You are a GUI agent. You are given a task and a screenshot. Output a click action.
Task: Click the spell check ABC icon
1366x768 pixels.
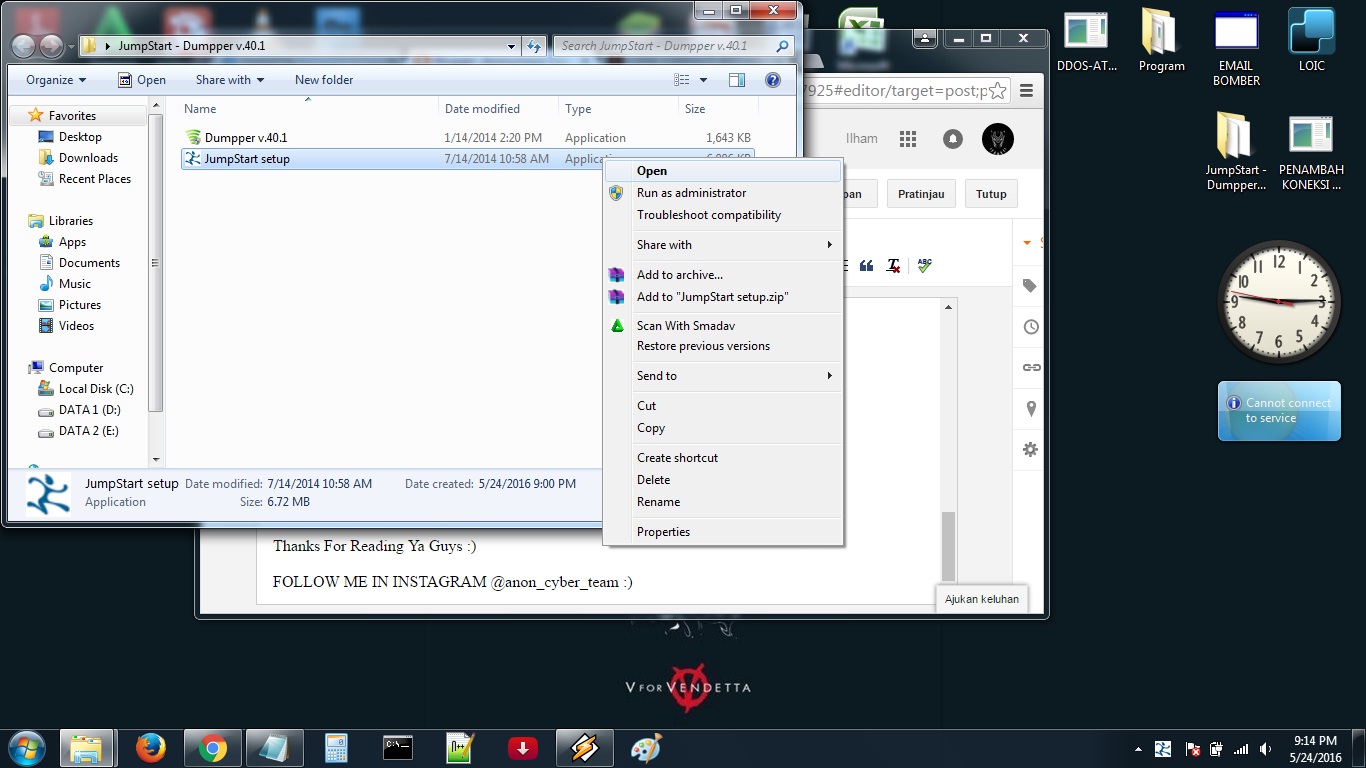(x=924, y=266)
